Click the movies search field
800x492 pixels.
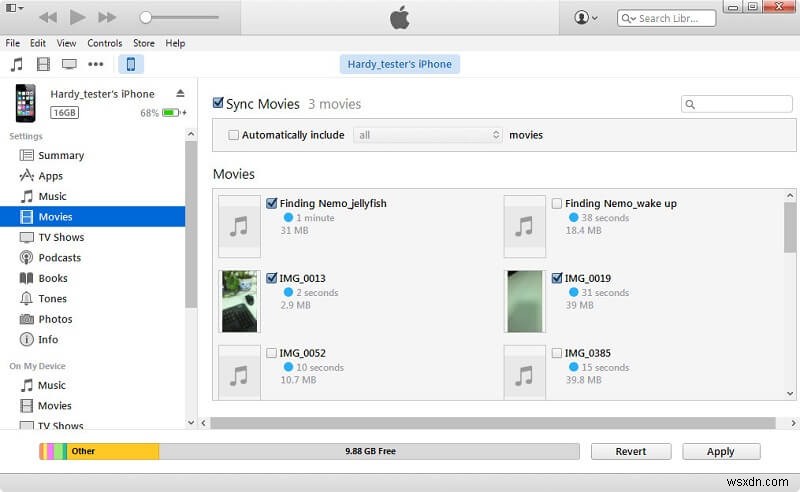(x=736, y=104)
